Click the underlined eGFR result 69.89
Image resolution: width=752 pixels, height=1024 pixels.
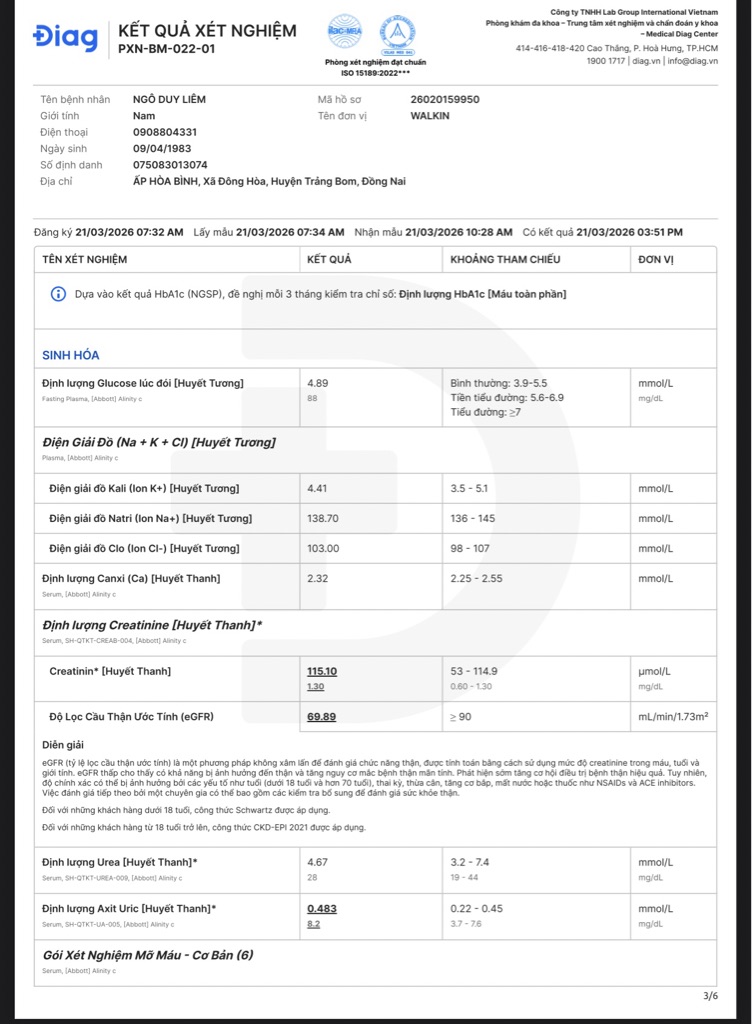coord(321,717)
